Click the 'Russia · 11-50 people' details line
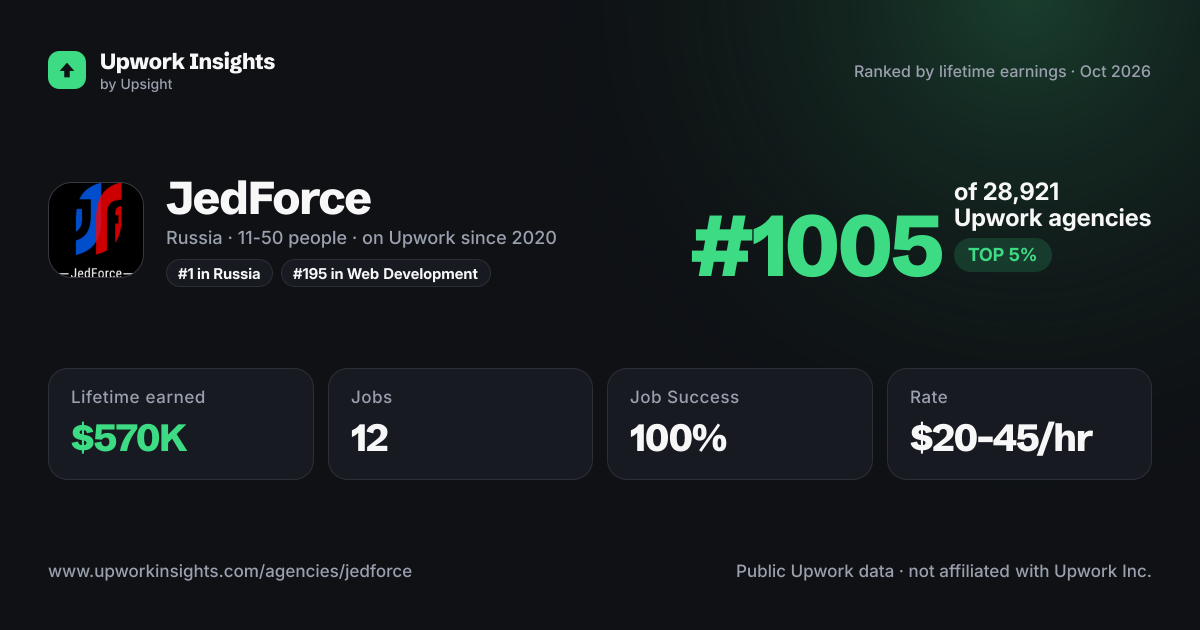The height and width of the screenshot is (630, 1200). (361, 238)
